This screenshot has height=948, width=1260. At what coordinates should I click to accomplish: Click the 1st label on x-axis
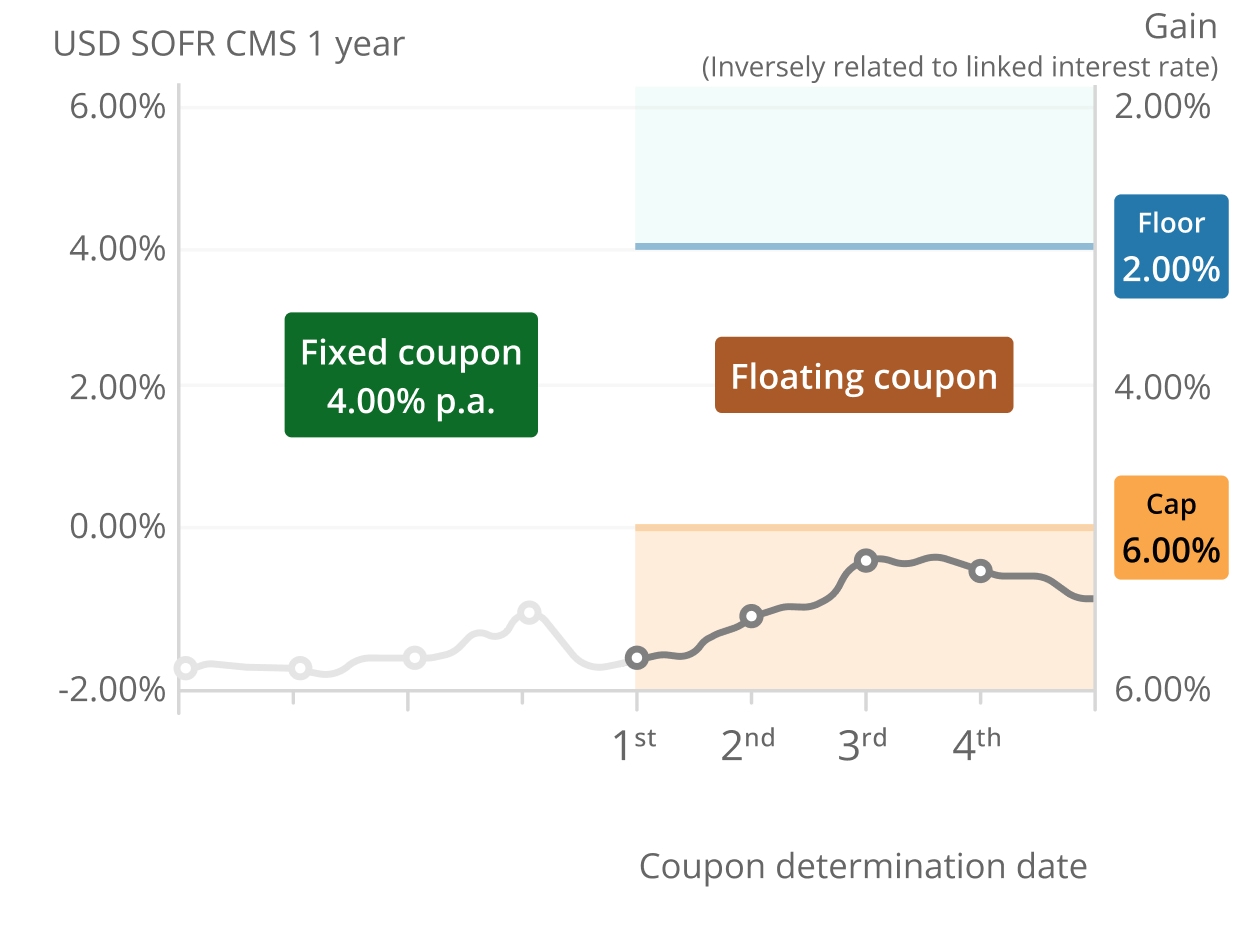point(634,745)
